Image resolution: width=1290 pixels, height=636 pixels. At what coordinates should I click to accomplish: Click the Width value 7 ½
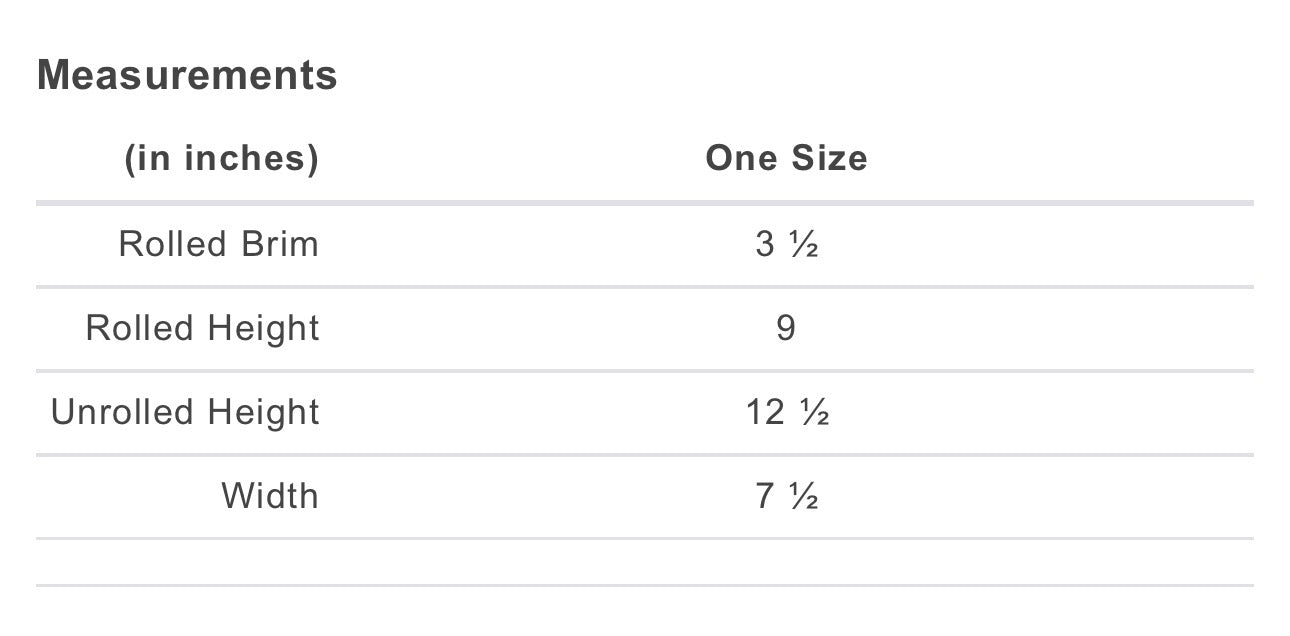pos(786,496)
